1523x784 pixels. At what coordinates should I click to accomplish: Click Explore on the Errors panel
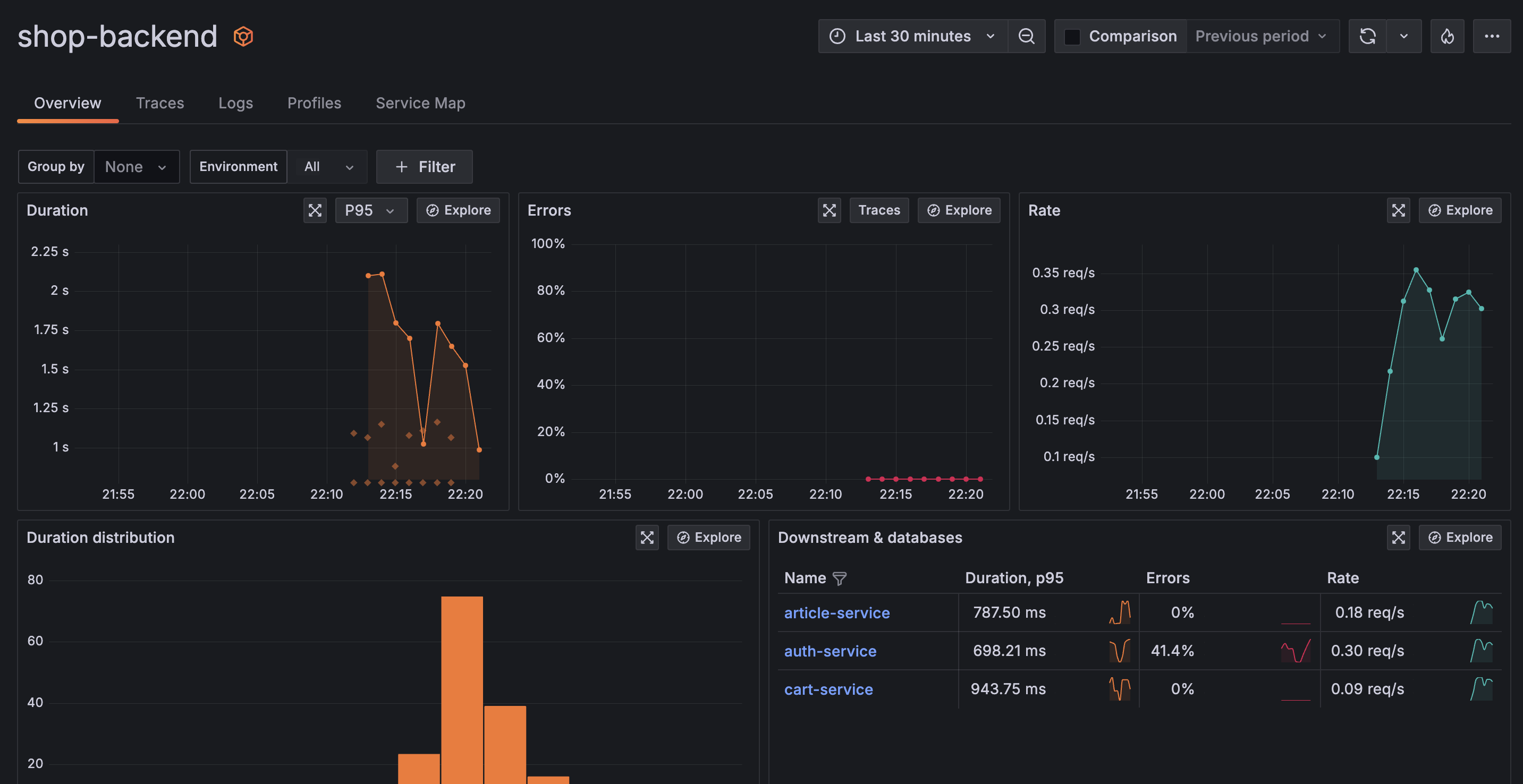(x=958, y=210)
